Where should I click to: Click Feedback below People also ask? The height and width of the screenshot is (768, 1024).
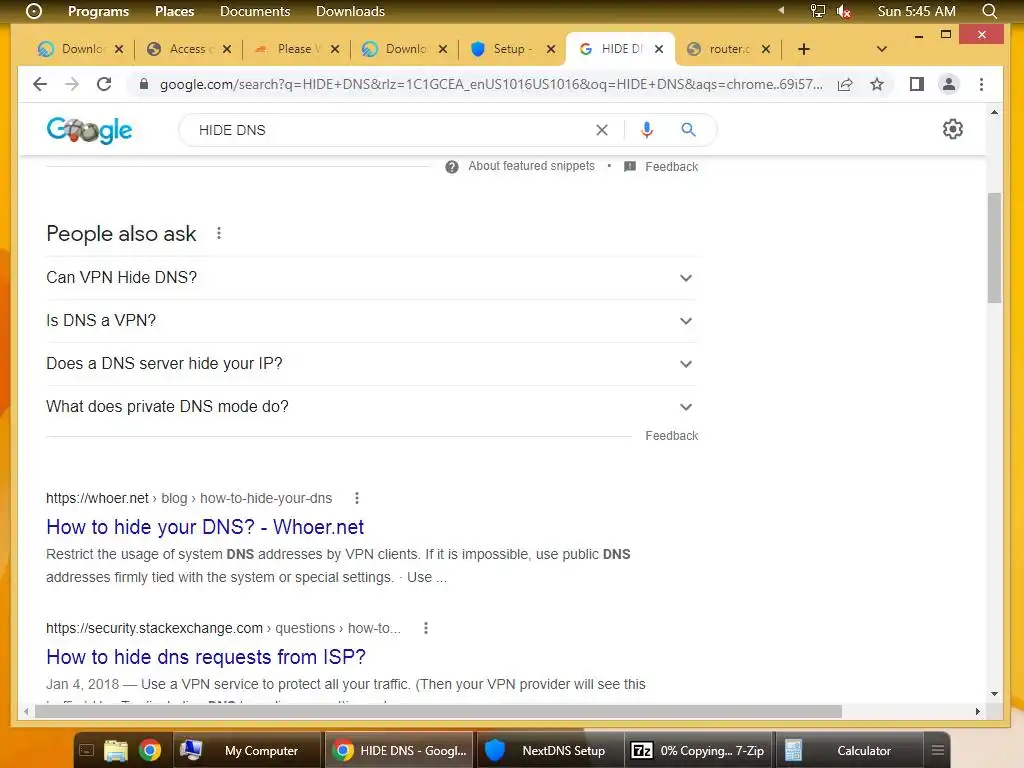click(x=671, y=436)
